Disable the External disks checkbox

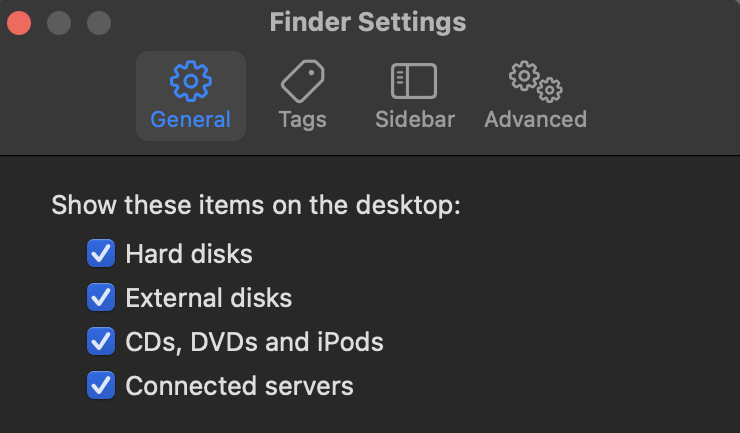tap(101, 297)
